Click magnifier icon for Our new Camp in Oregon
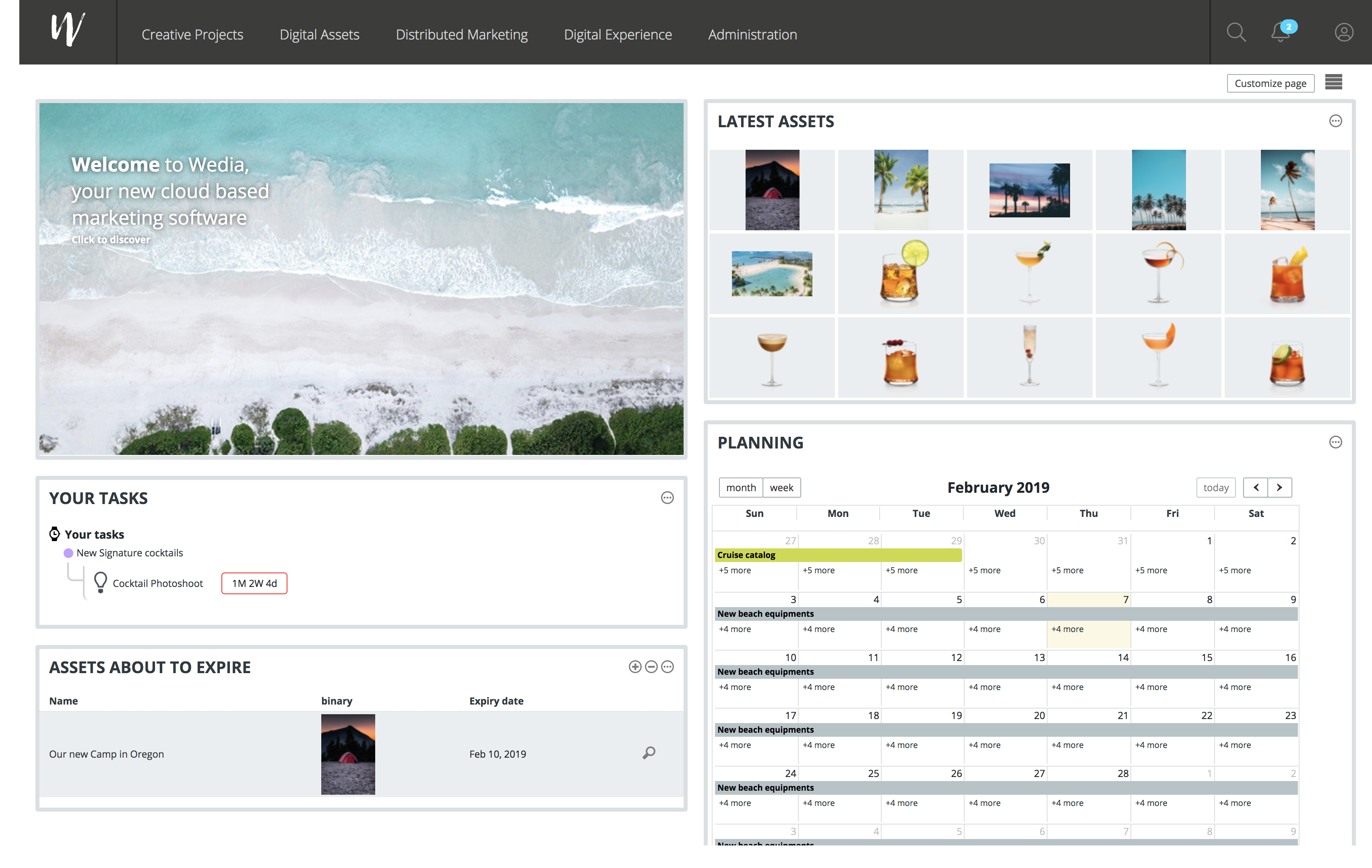 click(x=649, y=753)
